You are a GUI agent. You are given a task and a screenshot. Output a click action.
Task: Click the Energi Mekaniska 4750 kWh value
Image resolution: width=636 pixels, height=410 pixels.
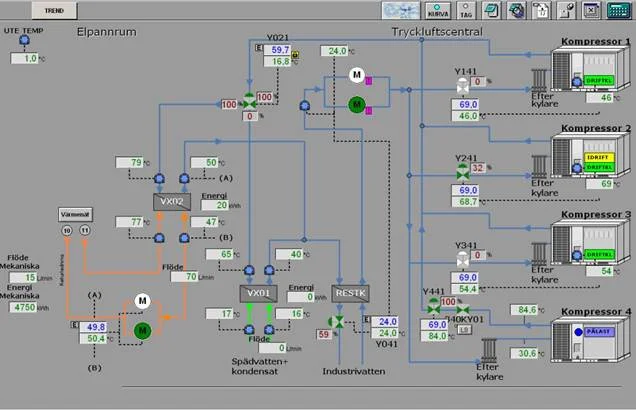(x=23, y=307)
